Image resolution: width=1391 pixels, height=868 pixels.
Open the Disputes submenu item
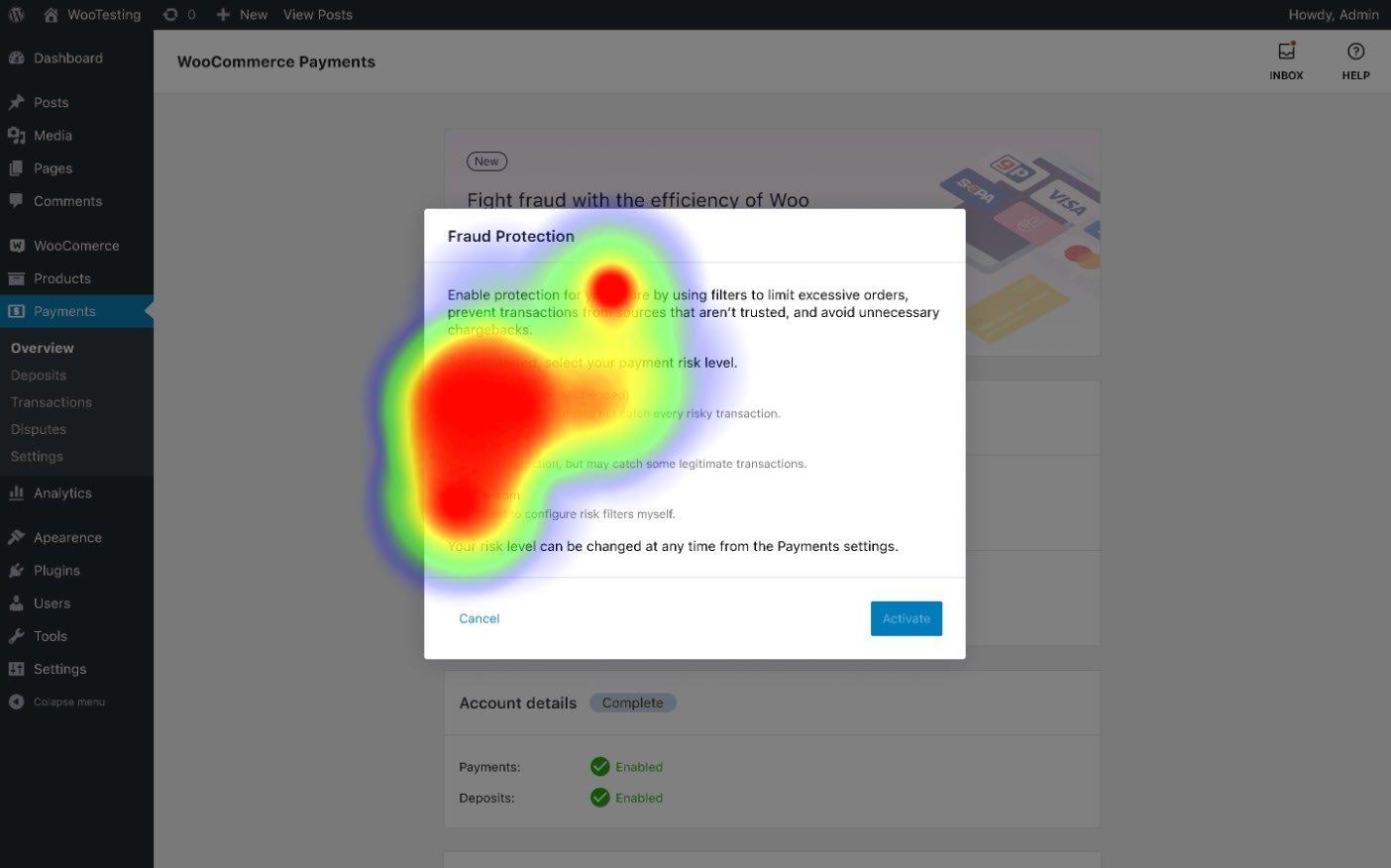coord(39,429)
